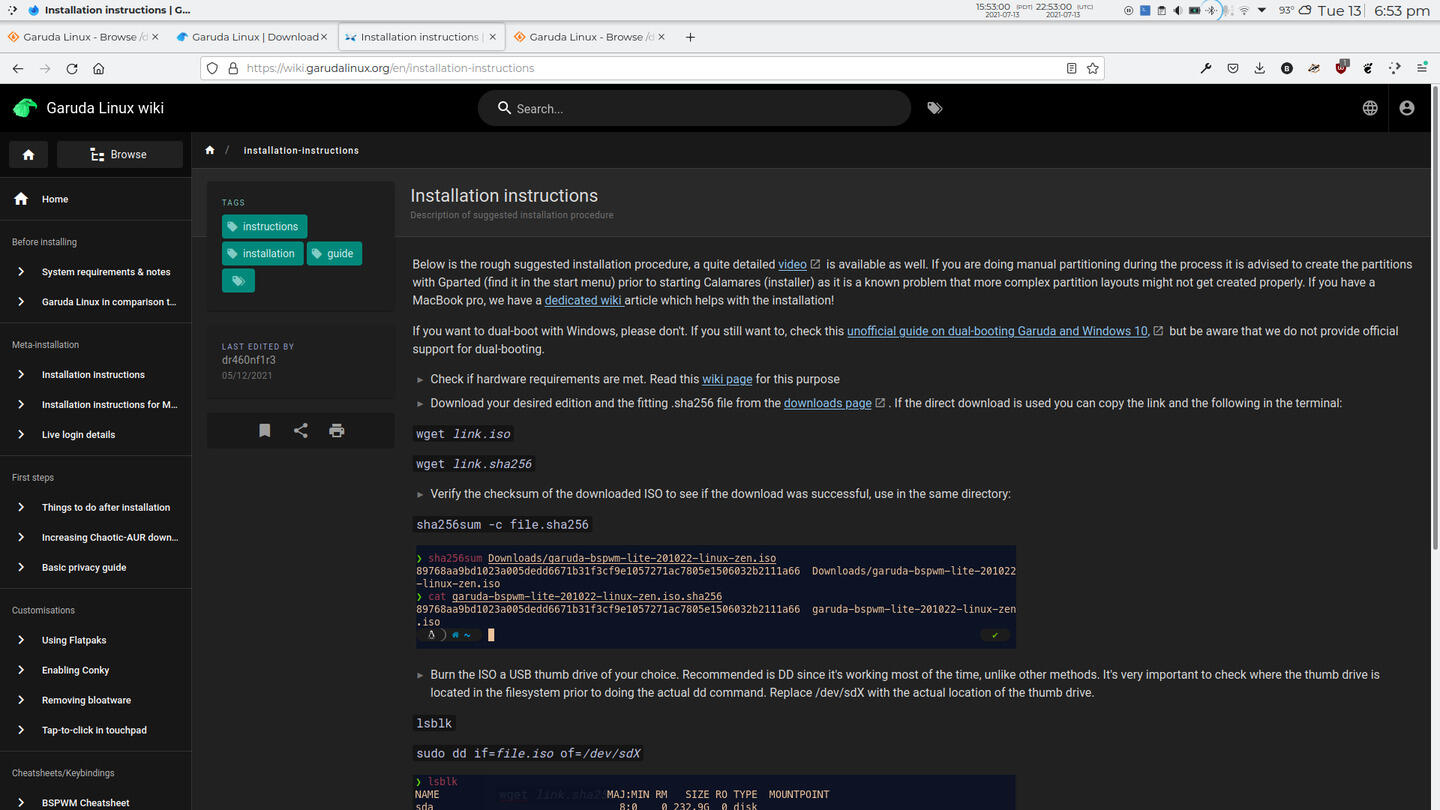
Task: Open page site-info shield icon
Action: (211, 68)
